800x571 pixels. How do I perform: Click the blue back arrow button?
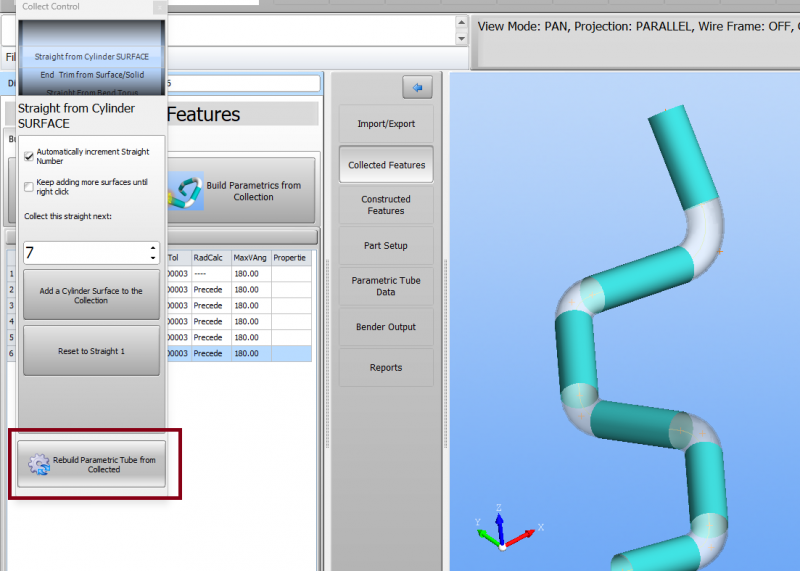[417, 88]
